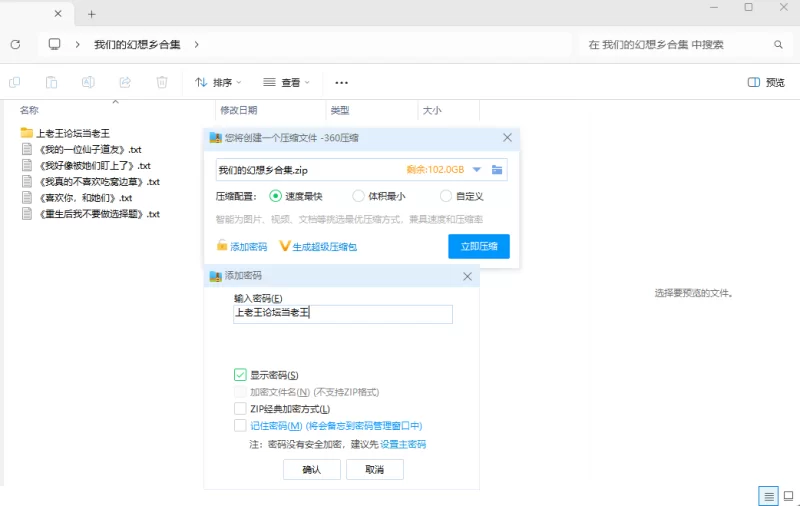This screenshot has width=800, height=506.
Task: Sort by 类型 column header
Action: [x=340, y=110]
